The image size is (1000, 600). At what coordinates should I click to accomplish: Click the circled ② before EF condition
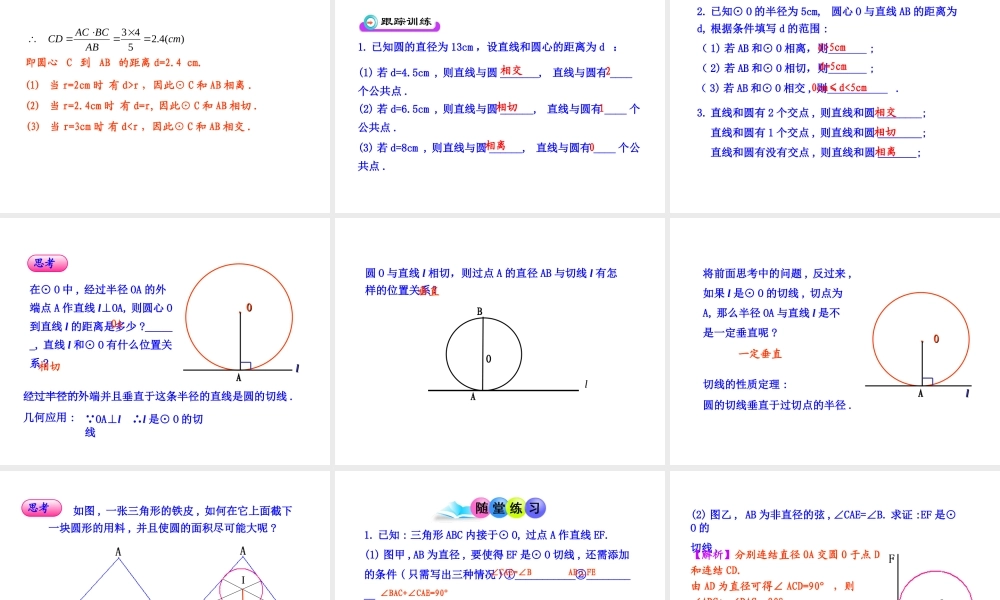578,574
